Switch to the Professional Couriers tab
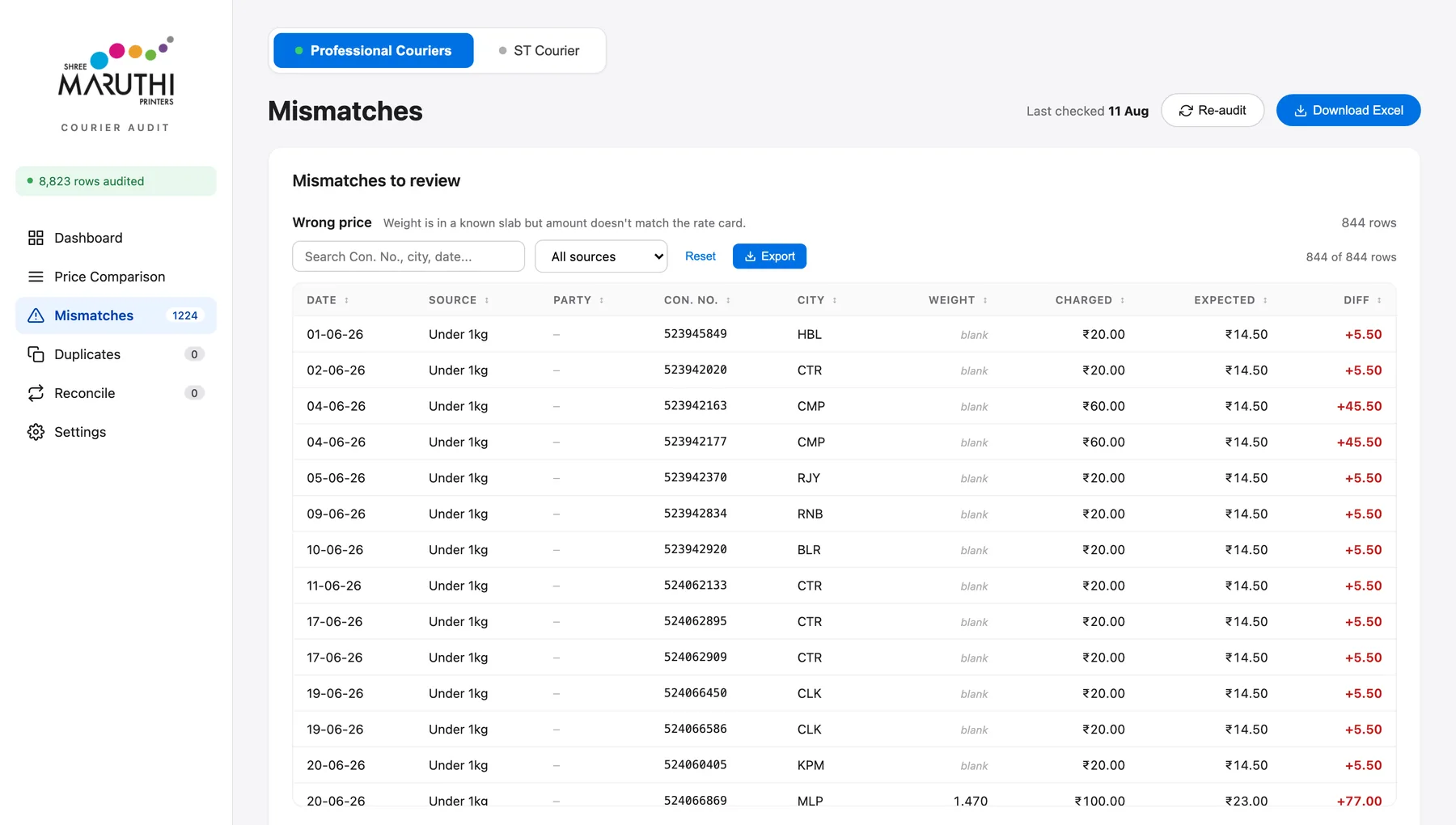The width and height of the screenshot is (1456, 825). [x=374, y=50]
